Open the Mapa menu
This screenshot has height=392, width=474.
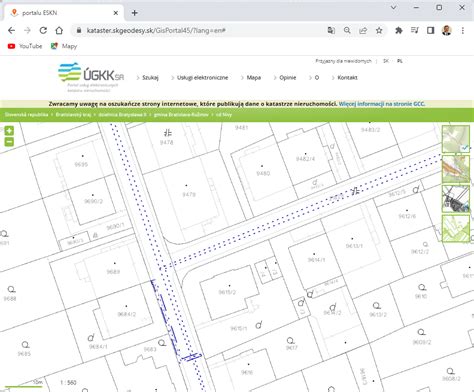click(254, 78)
